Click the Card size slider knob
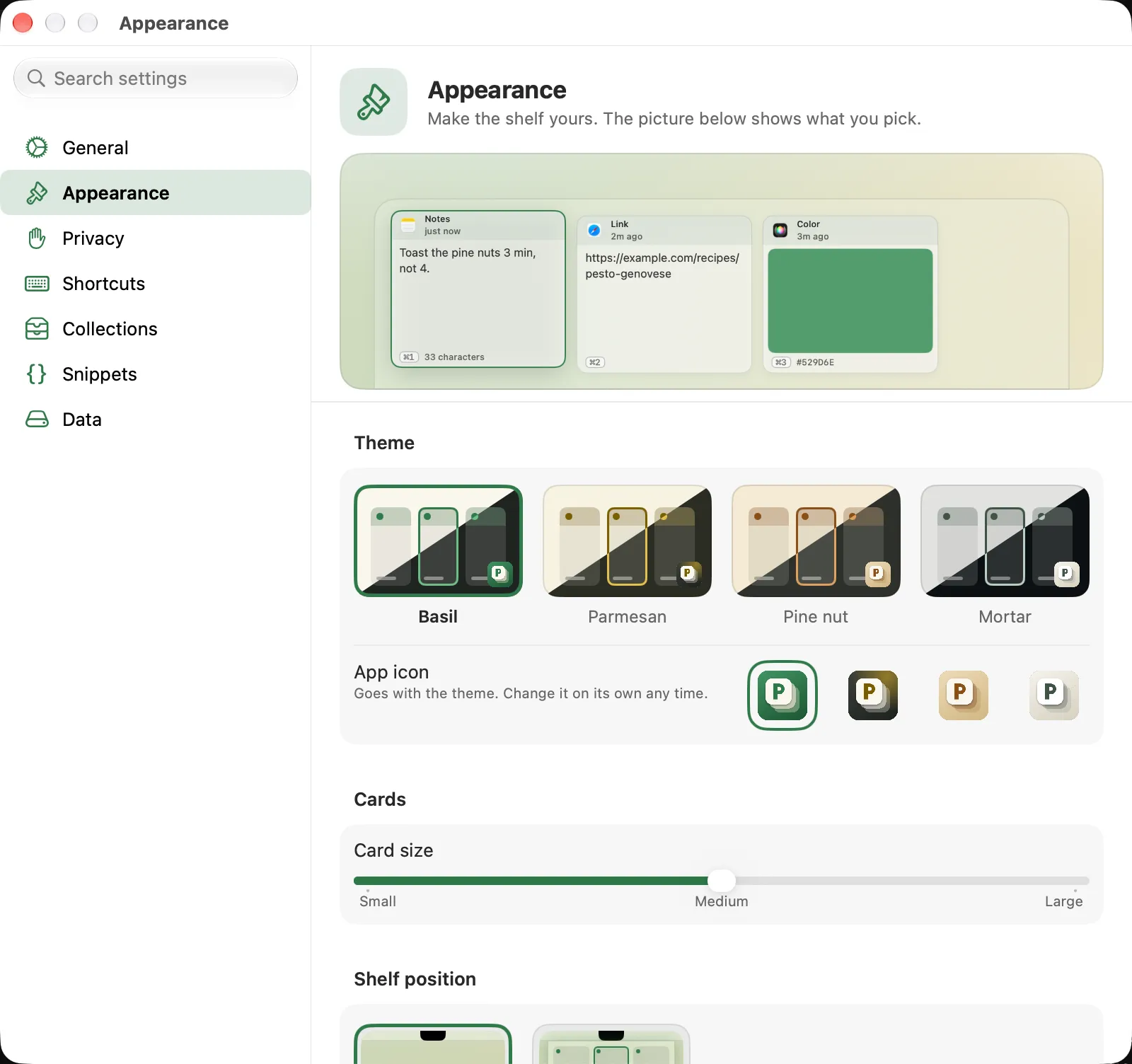Viewport: 1132px width, 1064px height. [x=722, y=881]
